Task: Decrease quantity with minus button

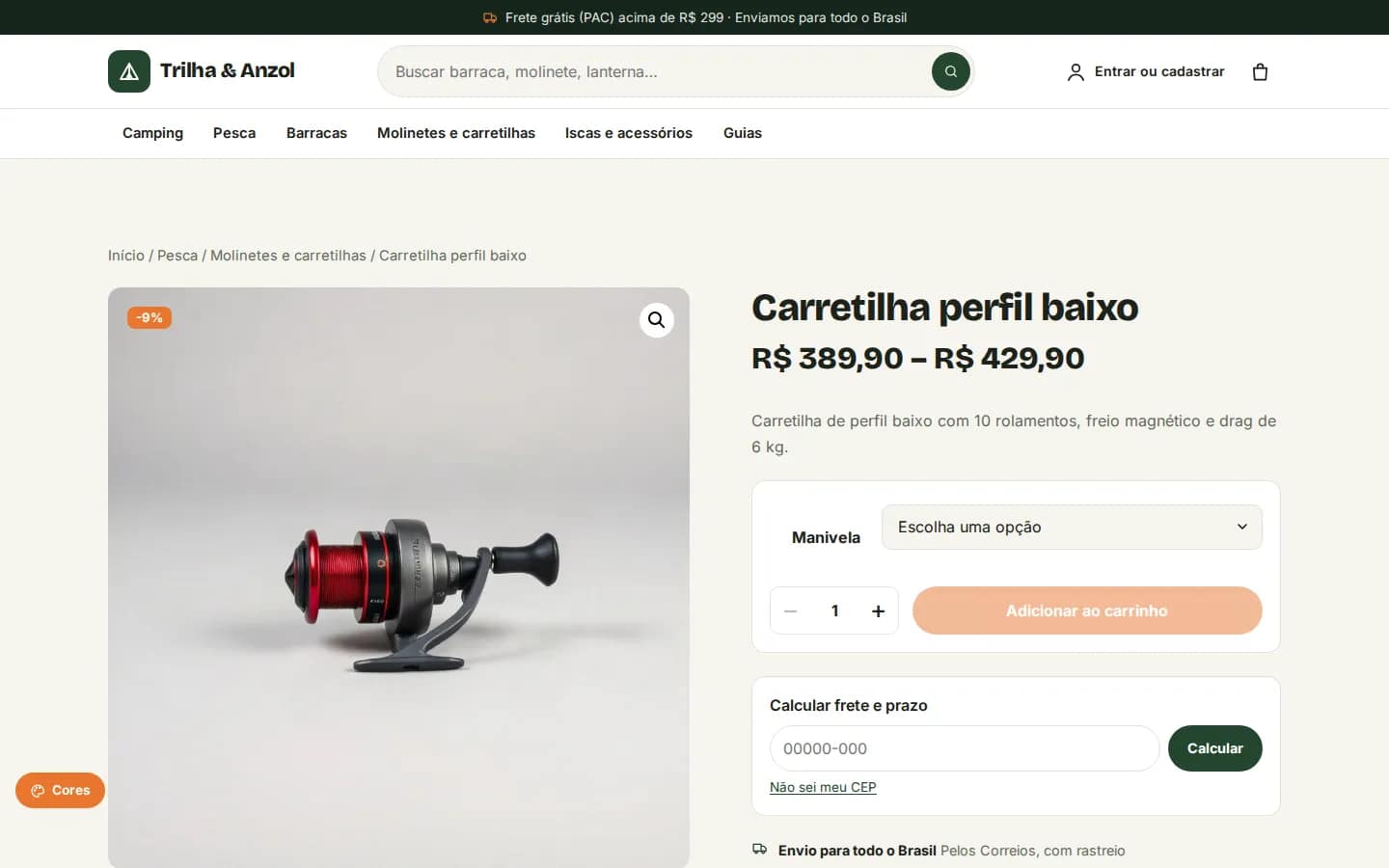Action: point(791,610)
